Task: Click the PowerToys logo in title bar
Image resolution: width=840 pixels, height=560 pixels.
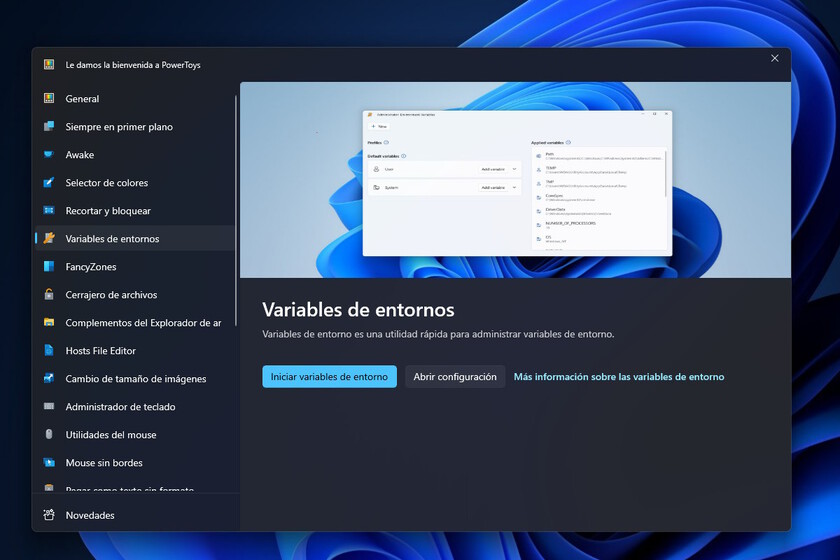Action: (49, 65)
